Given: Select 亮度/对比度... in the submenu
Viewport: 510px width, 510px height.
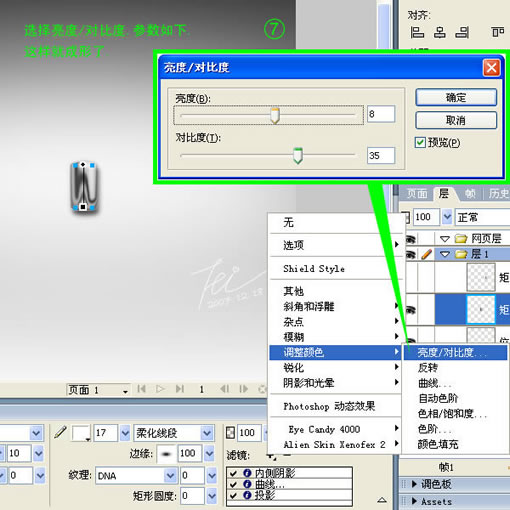Looking at the screenshot, I should (x=455, y=352).
